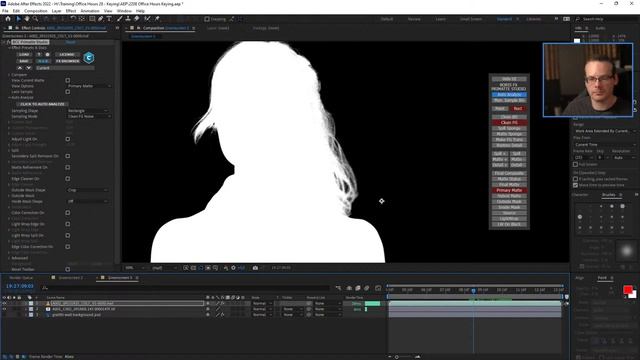The width and height of the screenshot is (640, 360).
Task: Toggle Lock Sample checkbox
Action: [x=68, y=92]
